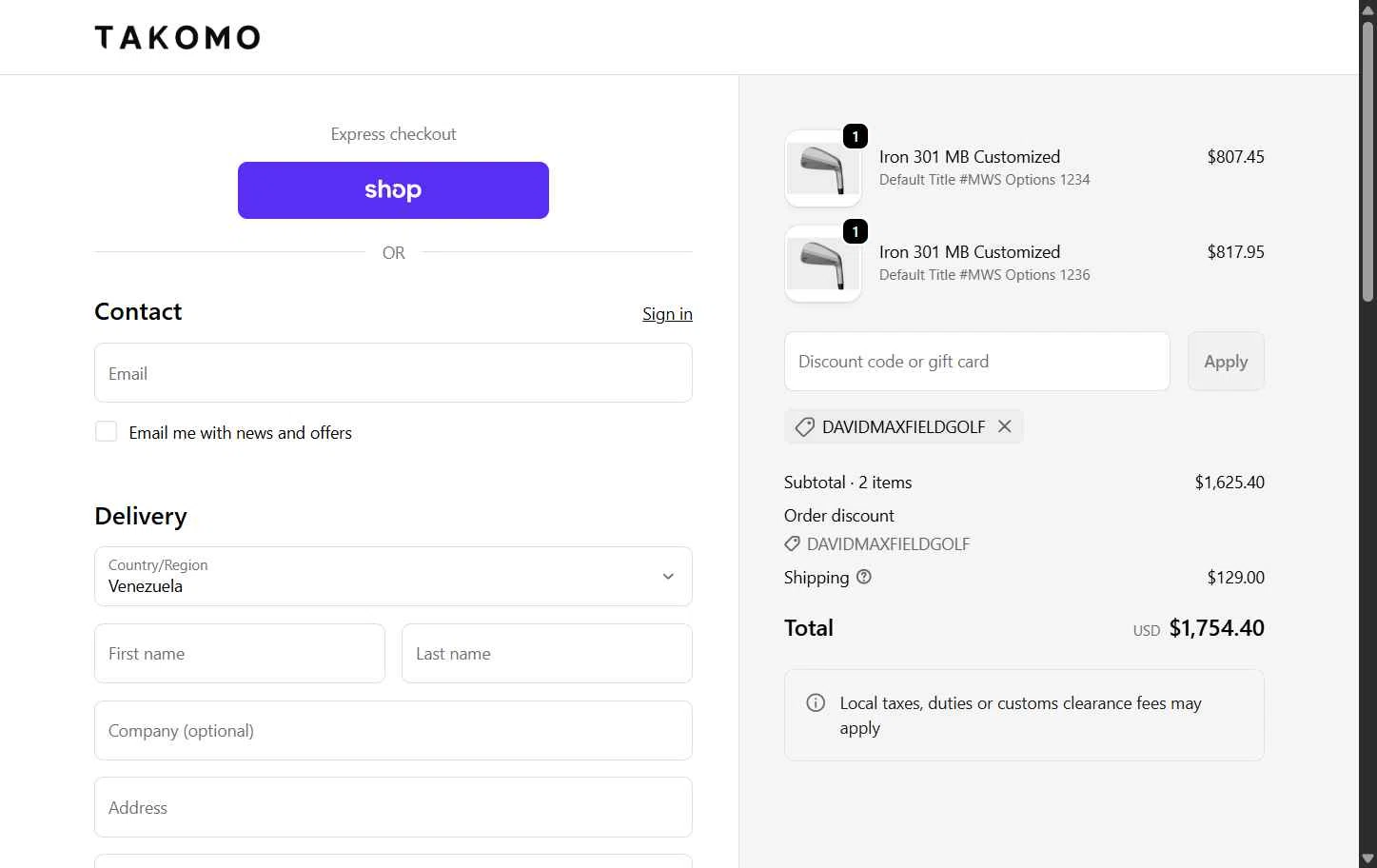Click 'Default Title #MWS Options 1236' text
Screen dimensions: 1377x868
[x=984, y=275]
